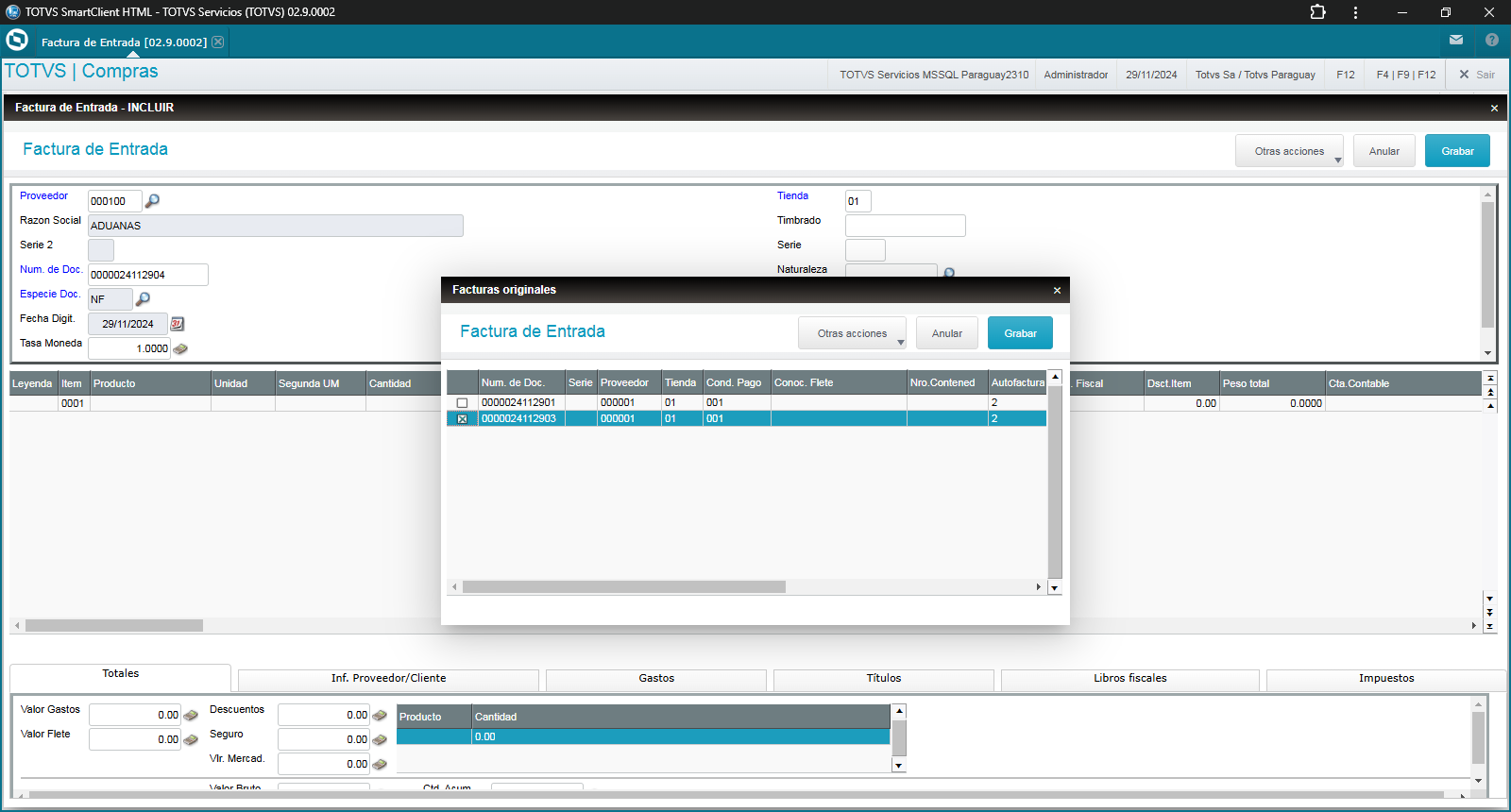1511x812 pixels.
Task: Click the Autofactura column header
Action: pyautogui.click(x=1017, y=382)
